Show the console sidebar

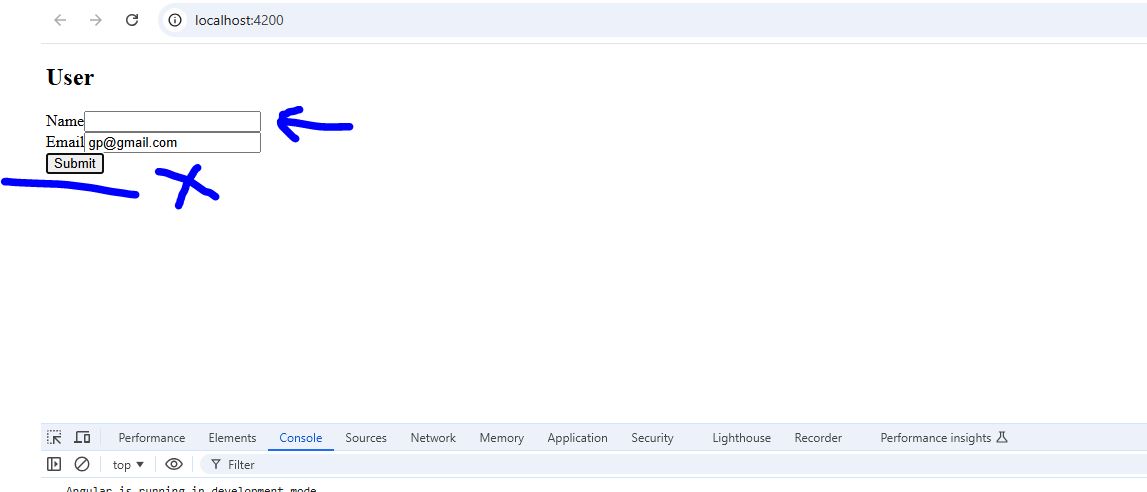pos(54,464)
